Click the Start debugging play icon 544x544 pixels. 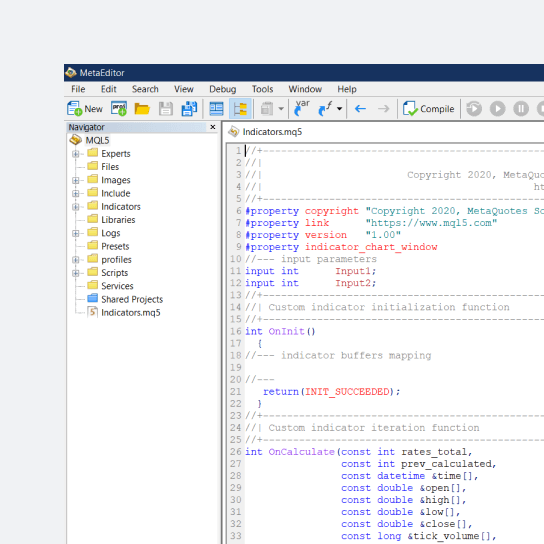click(498, 109)
